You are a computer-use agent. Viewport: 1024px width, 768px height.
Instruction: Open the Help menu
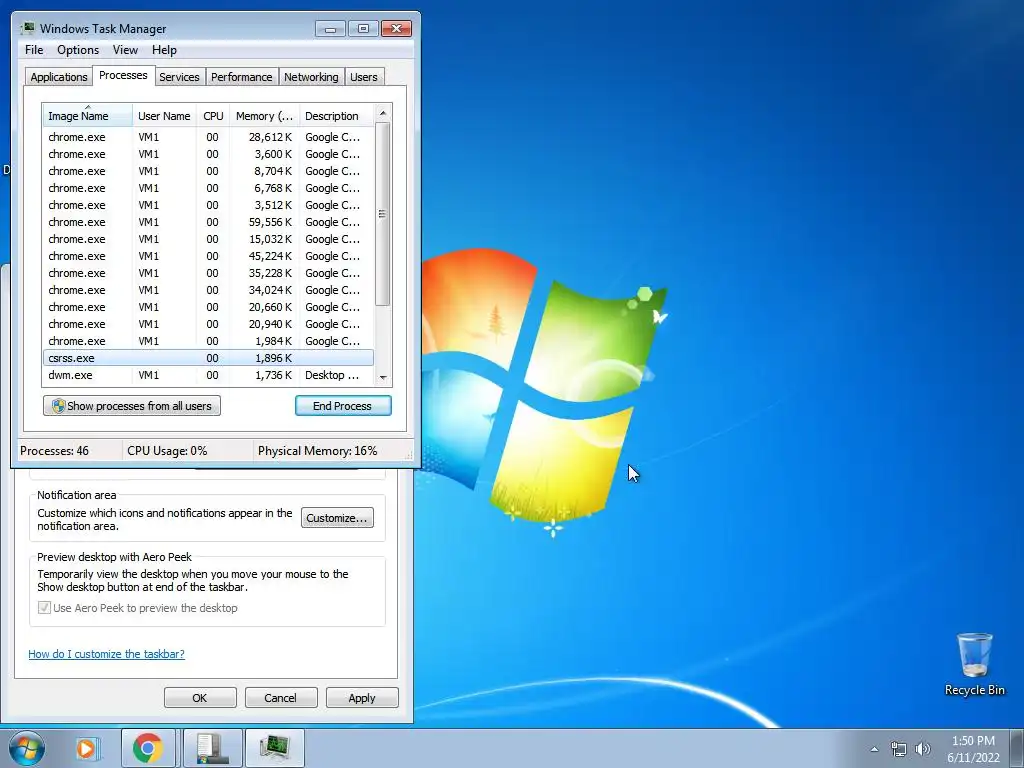coord(164,50)
